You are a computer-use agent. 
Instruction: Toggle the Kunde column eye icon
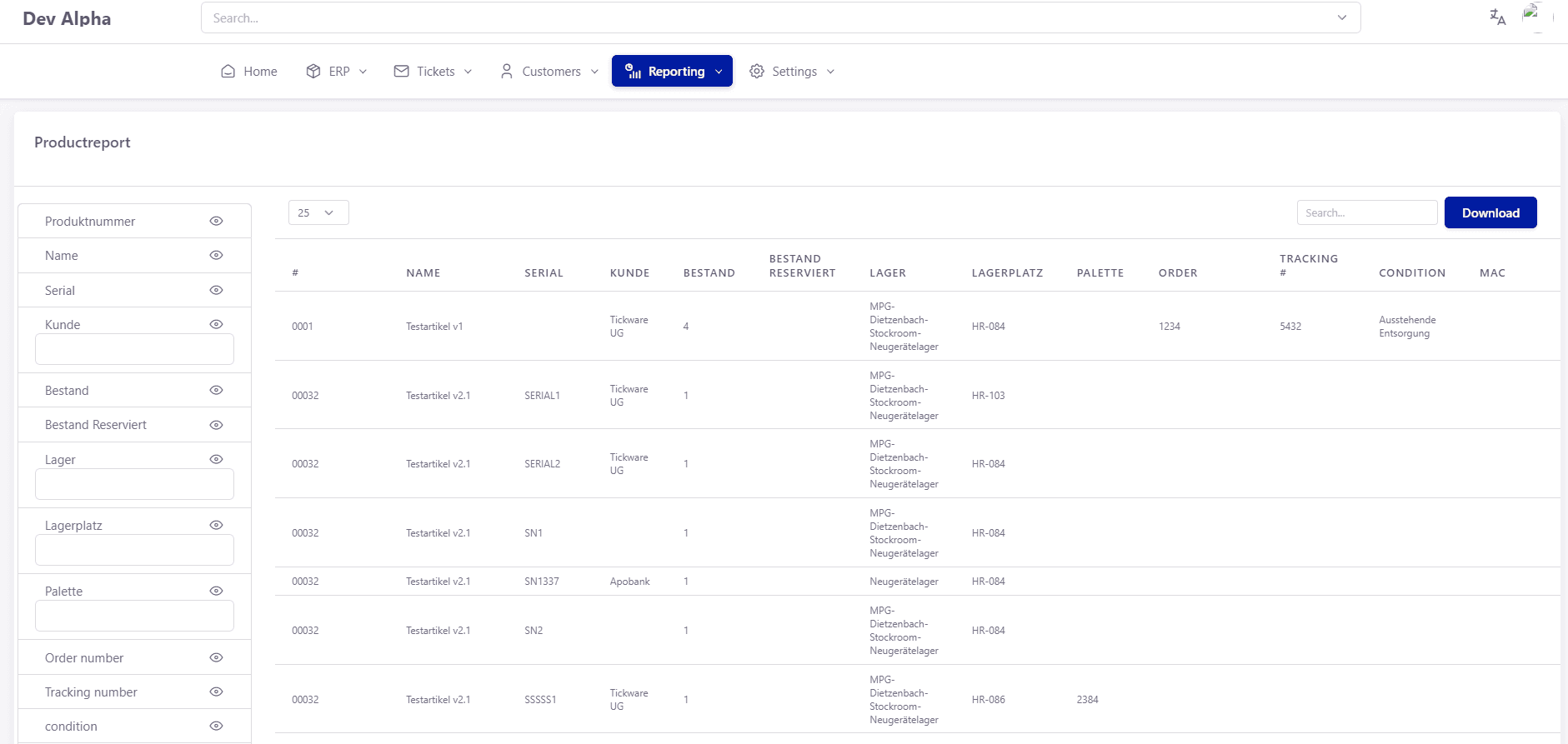click(x=216, y=324)
